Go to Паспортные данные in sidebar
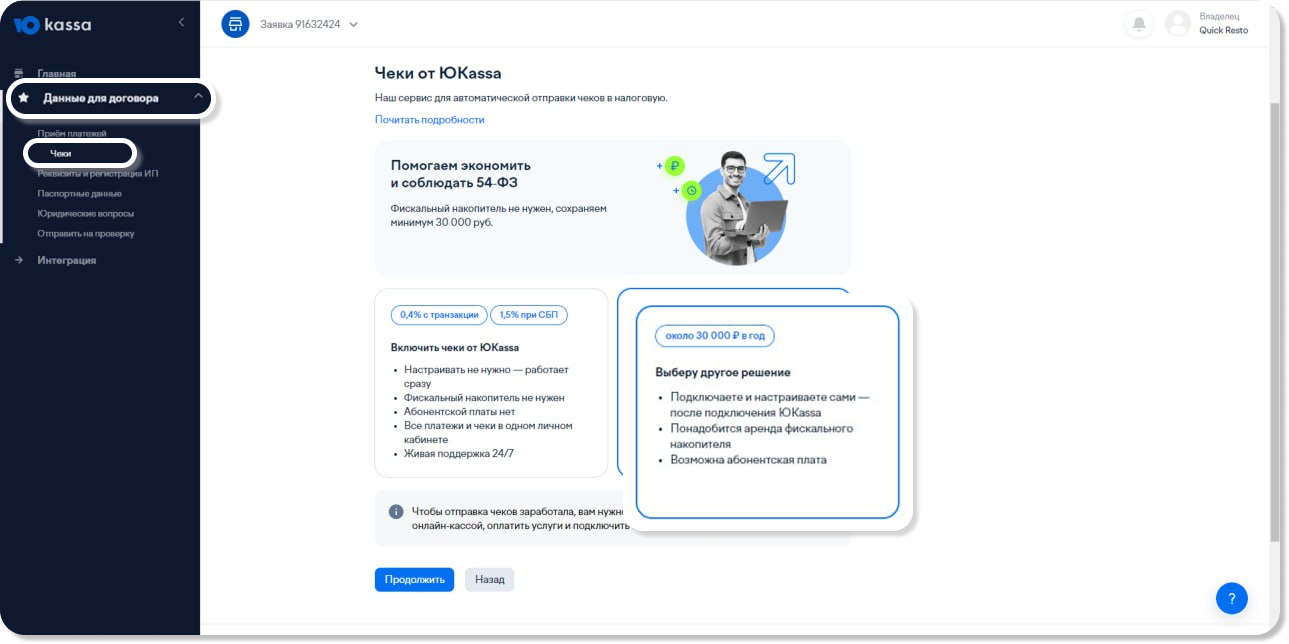Viewport: 1289px width, 644px height. click(79, 193)
